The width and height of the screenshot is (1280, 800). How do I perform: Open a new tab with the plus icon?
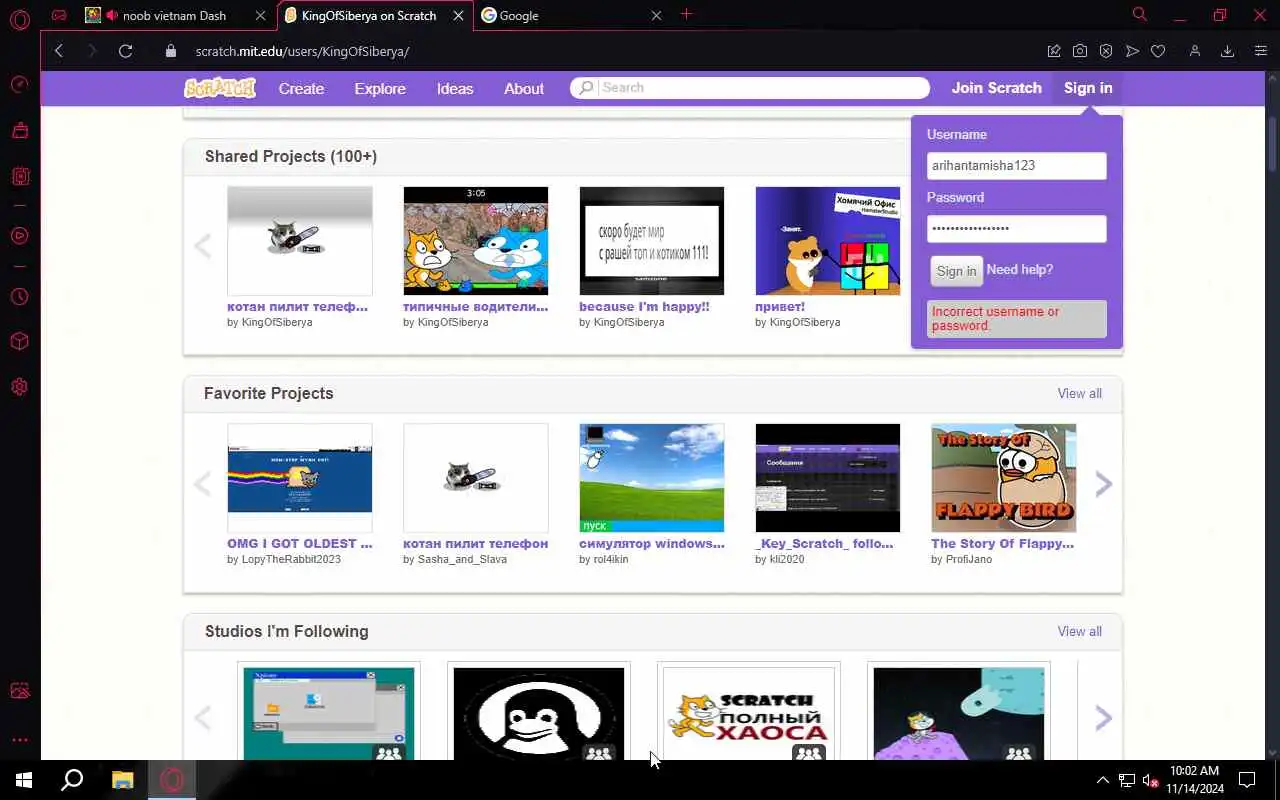[x=686, y=14]
